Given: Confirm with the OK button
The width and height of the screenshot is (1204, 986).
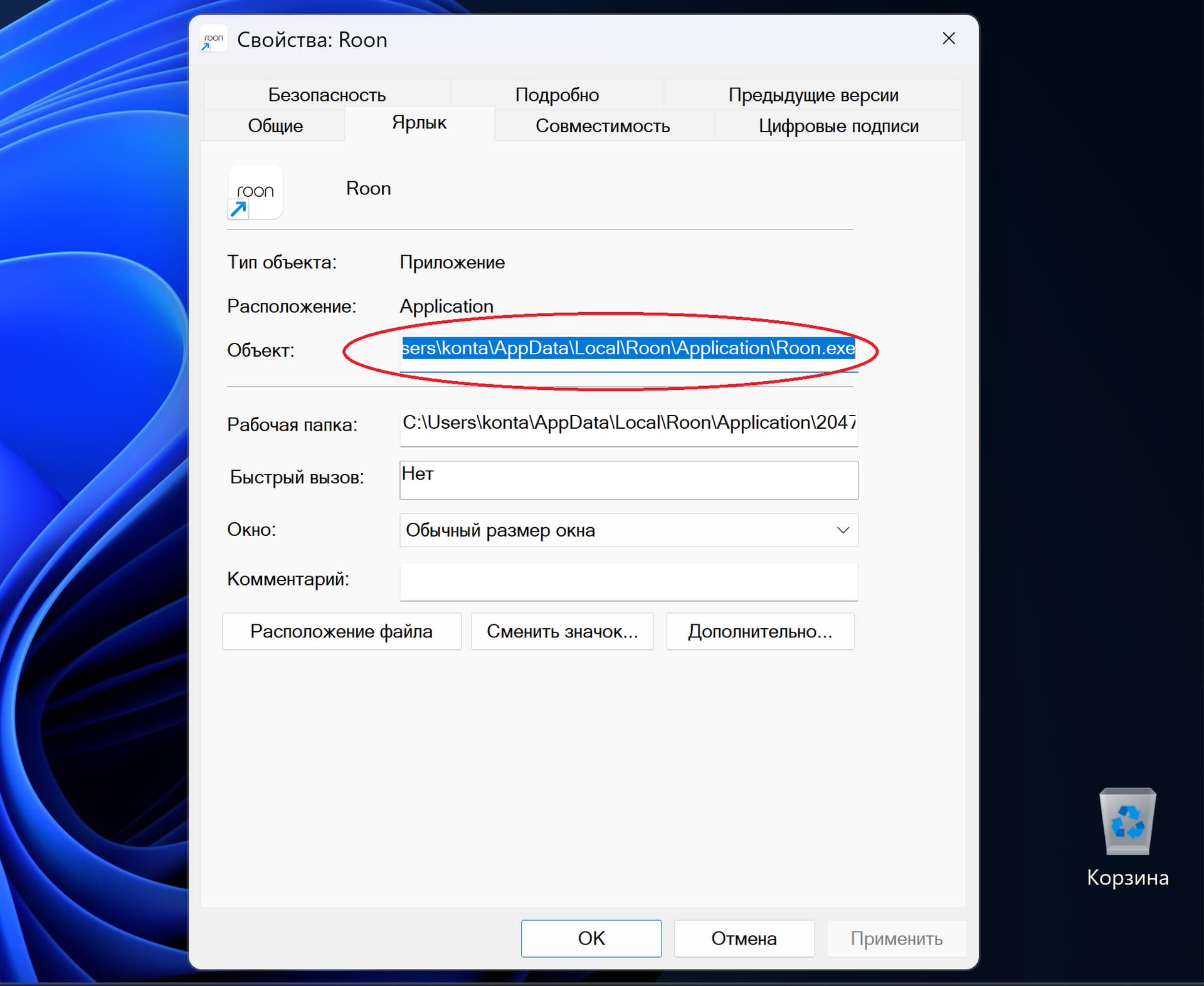Looking at the screenshot, I should [x=591, y=938].
